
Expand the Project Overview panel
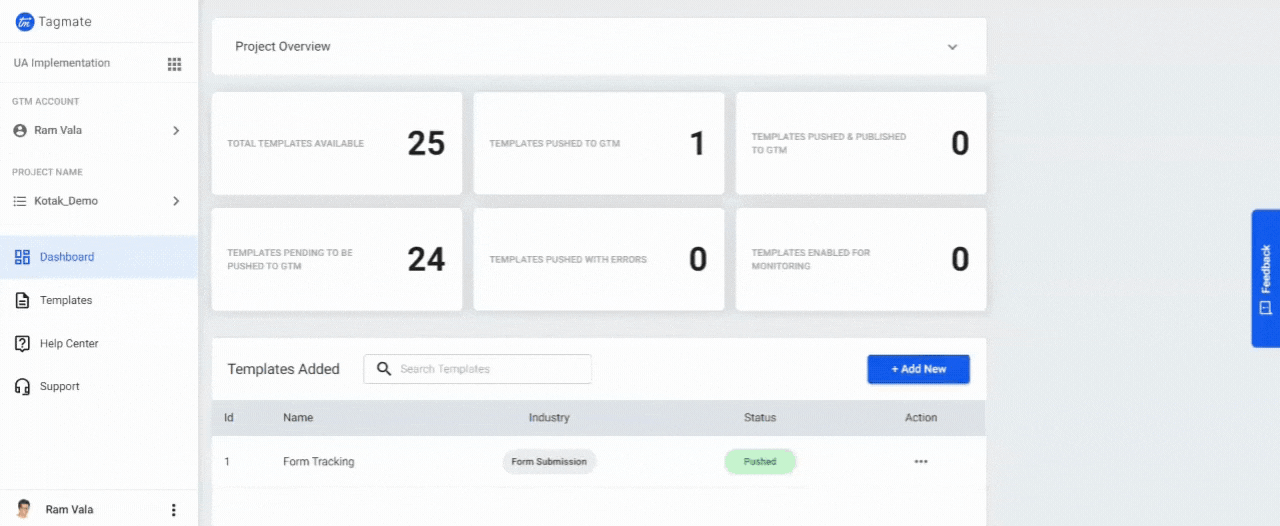pos(952,47)
